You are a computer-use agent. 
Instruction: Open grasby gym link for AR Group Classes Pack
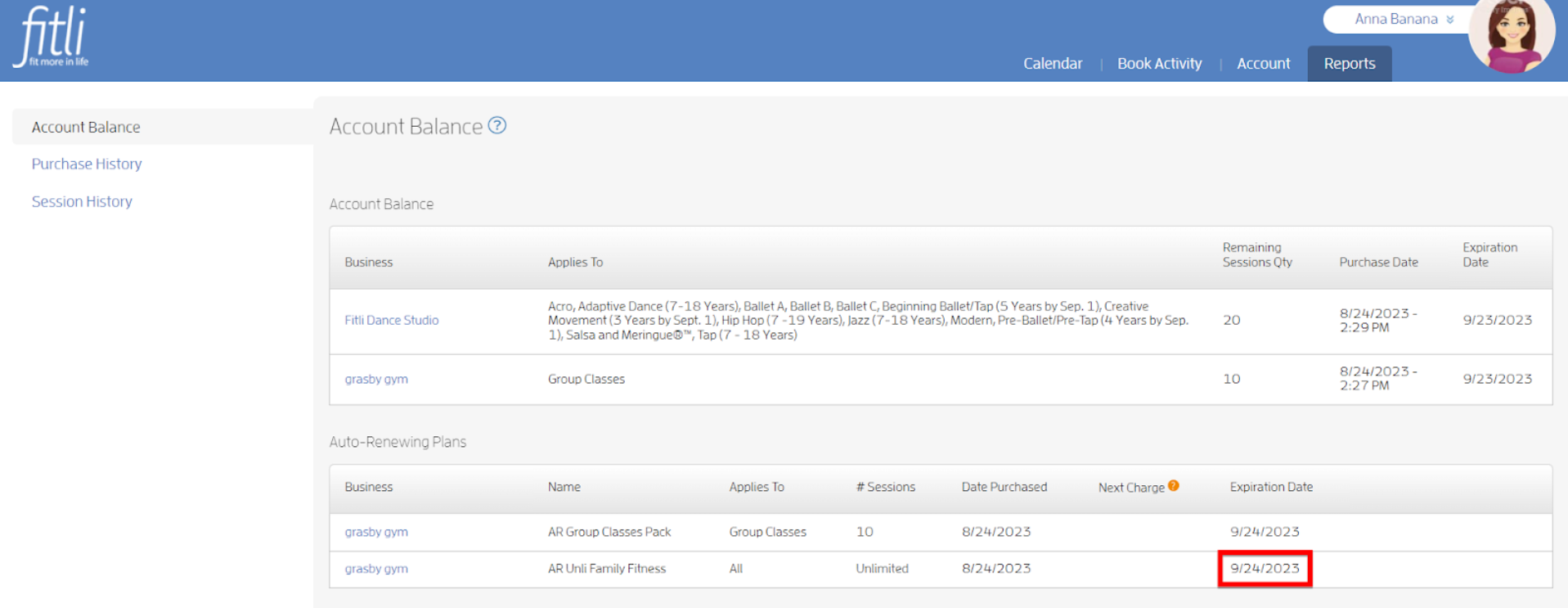[376, 532]
